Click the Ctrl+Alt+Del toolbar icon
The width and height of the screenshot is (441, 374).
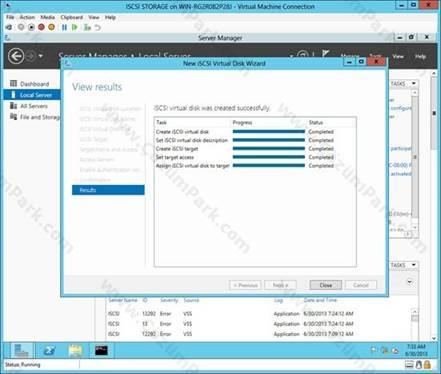pos(9,27)
